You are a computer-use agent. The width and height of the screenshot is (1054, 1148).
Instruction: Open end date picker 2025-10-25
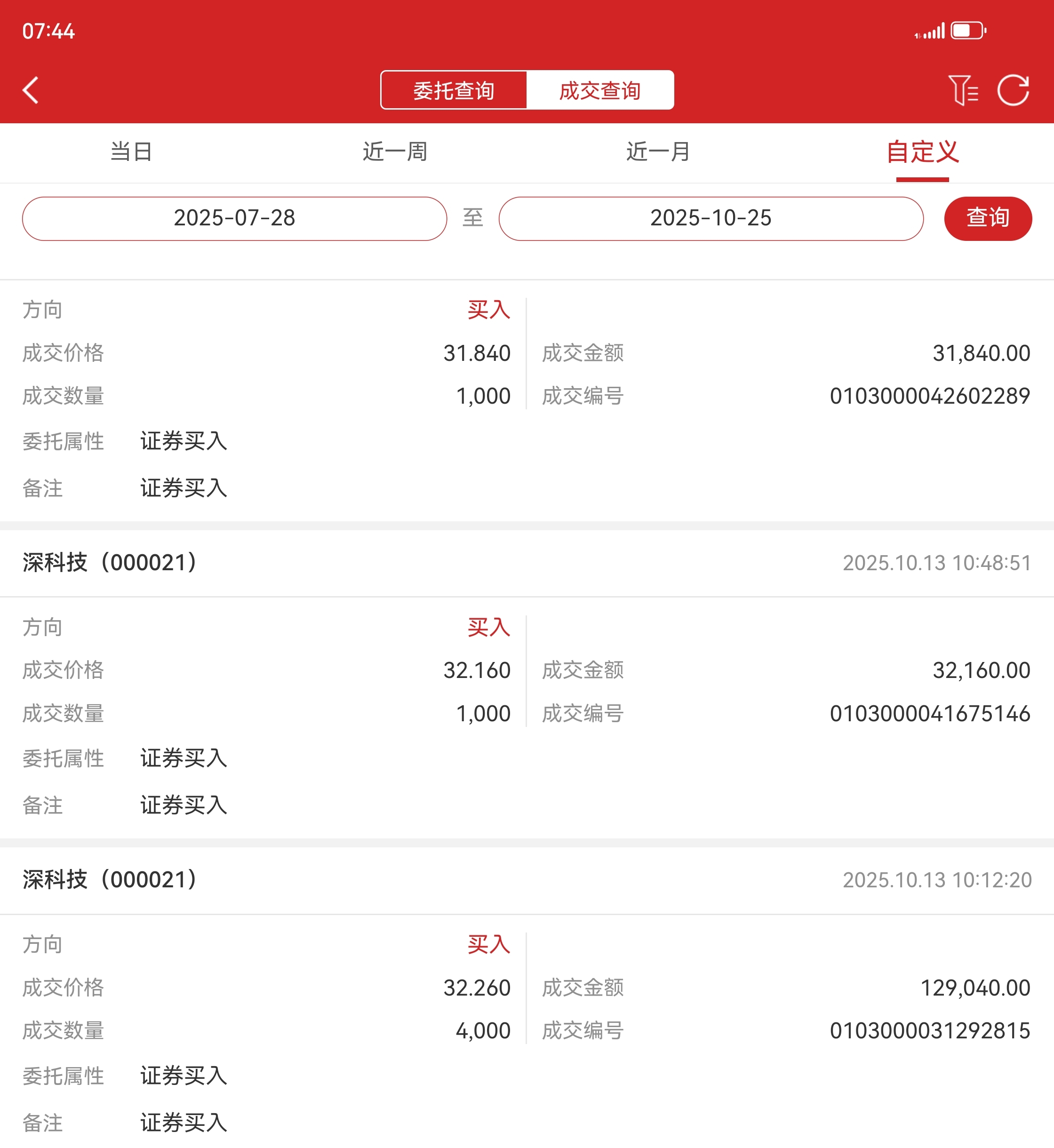pyautogui.click(x=711, y=218)
